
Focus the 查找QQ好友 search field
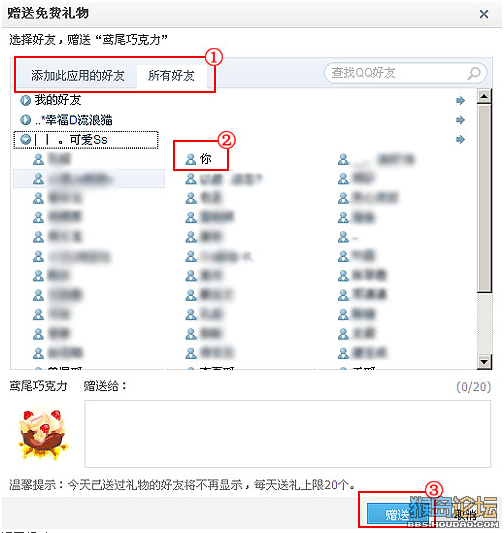[405, 73]
